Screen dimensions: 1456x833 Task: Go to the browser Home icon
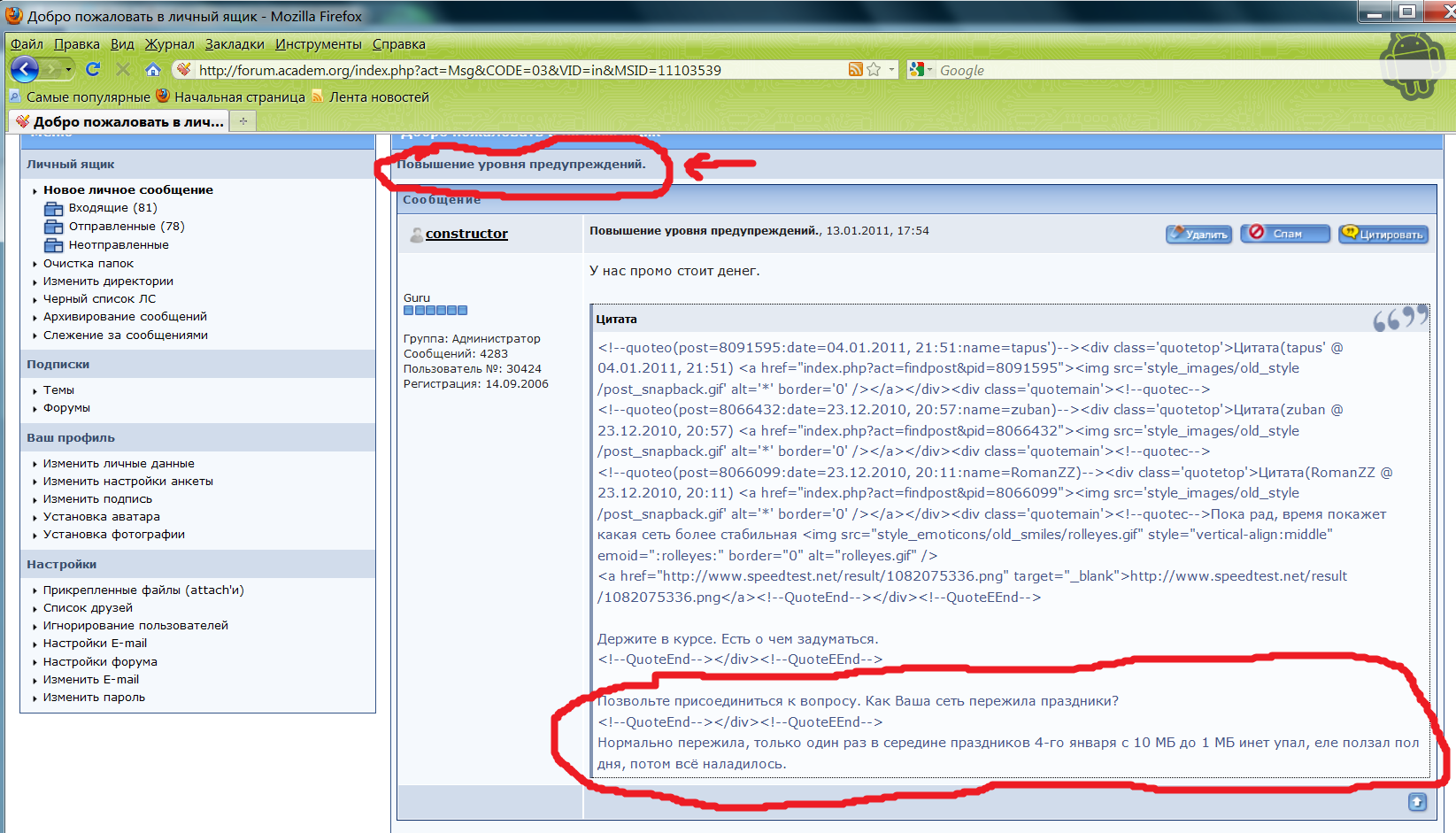[153, 69]
